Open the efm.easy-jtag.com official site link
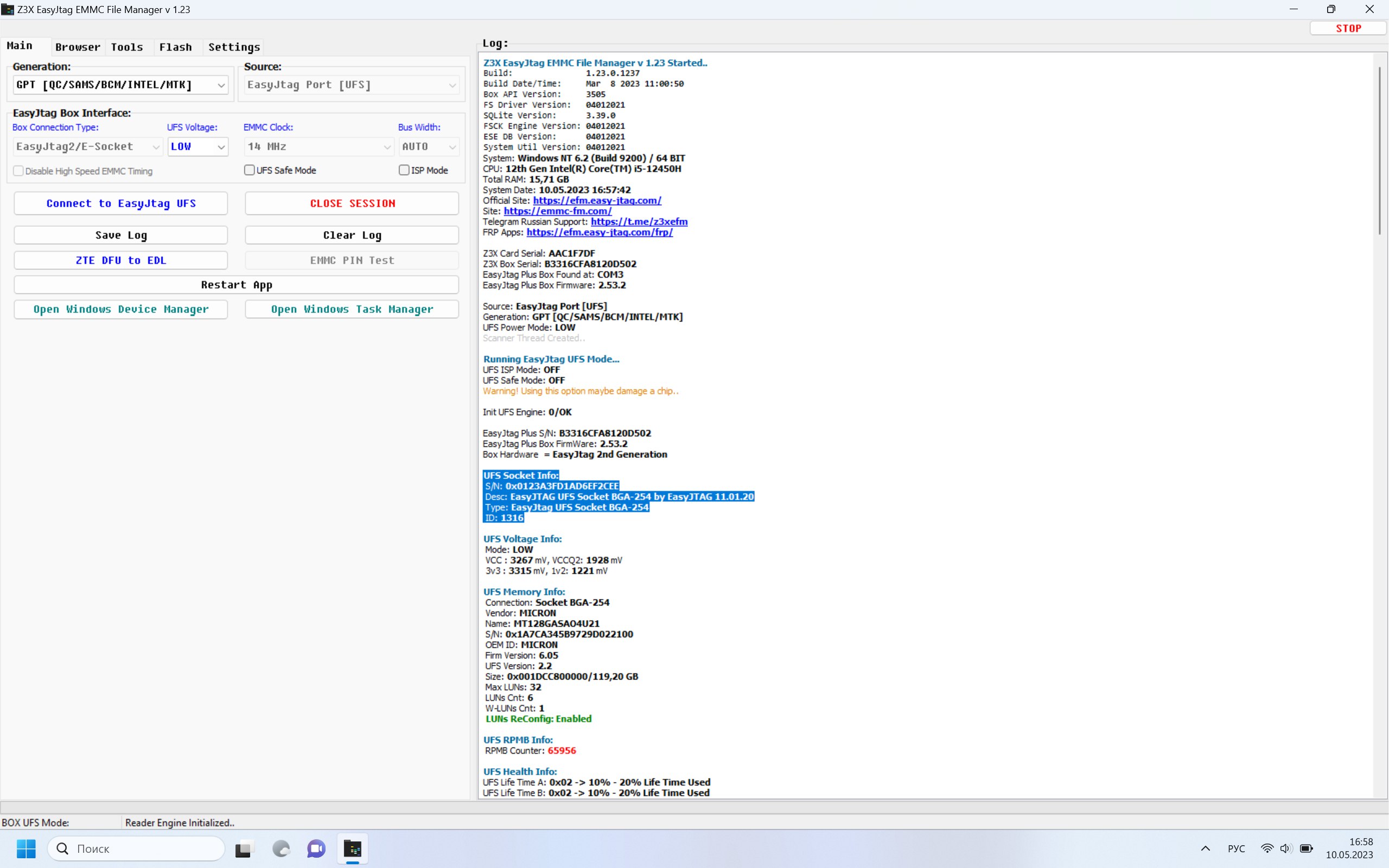Image resolution: width=1389 pixels, height=868 pixels. click(x=597, y=200)
